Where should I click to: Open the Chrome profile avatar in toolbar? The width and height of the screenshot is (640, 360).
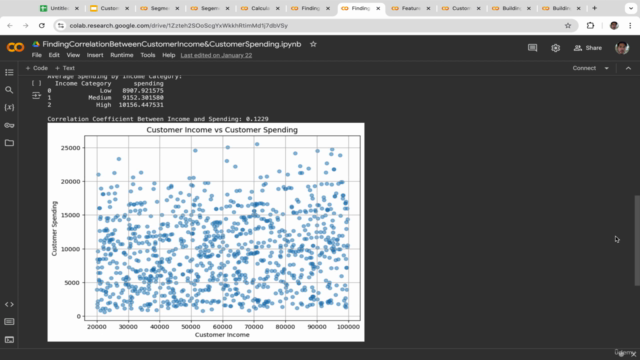tap(614, 25)
